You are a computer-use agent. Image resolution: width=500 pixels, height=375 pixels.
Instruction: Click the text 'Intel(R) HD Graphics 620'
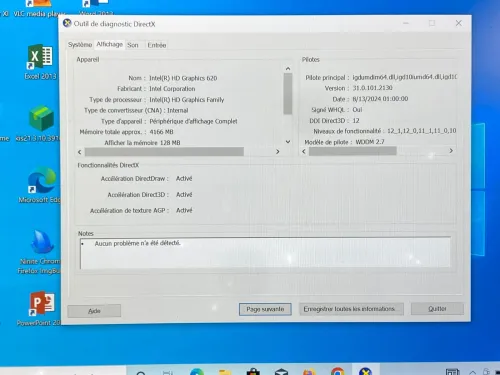(x=183, y=78)
